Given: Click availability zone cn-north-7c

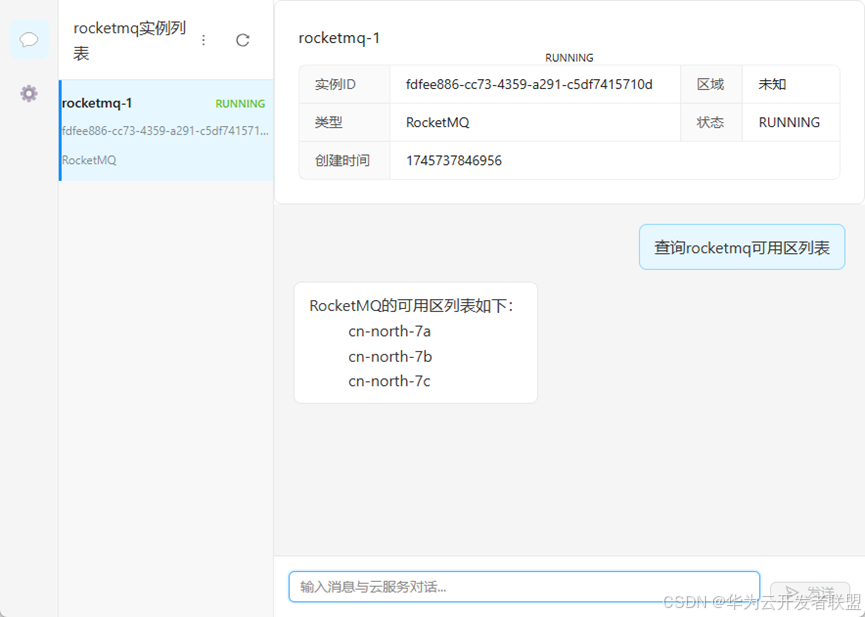Looking at the screenshot, I should pos(389,381).
